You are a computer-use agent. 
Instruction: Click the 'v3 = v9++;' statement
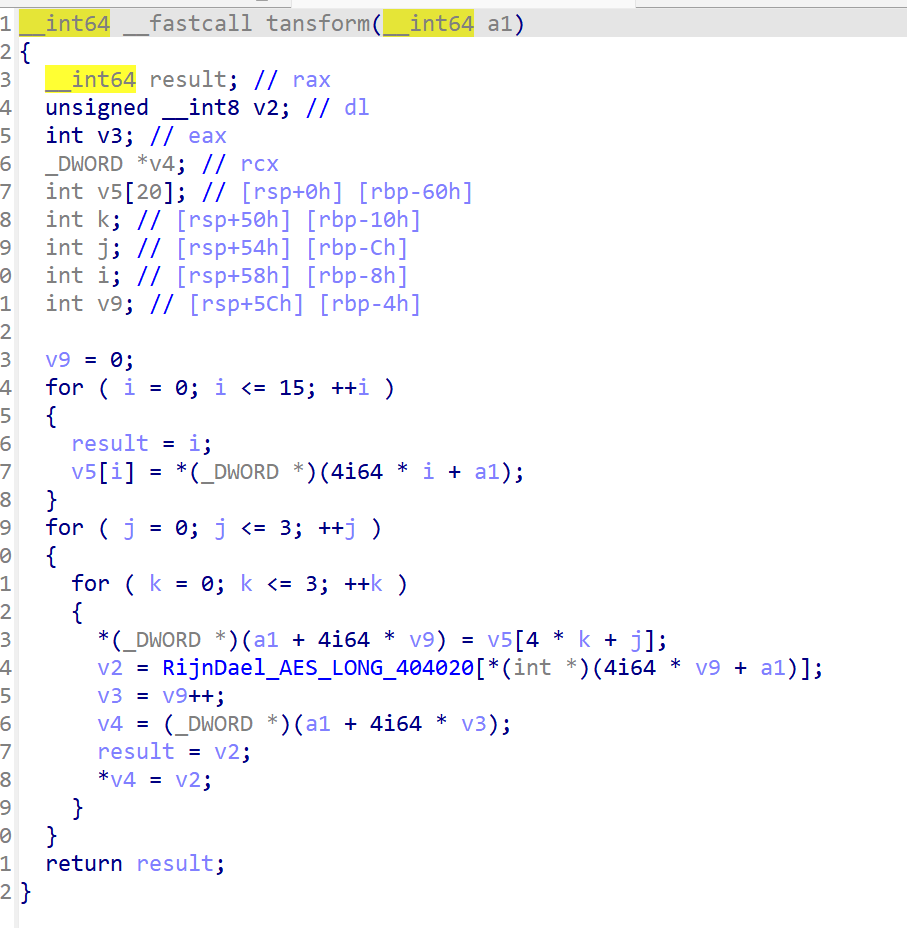(x=161, y=695)
